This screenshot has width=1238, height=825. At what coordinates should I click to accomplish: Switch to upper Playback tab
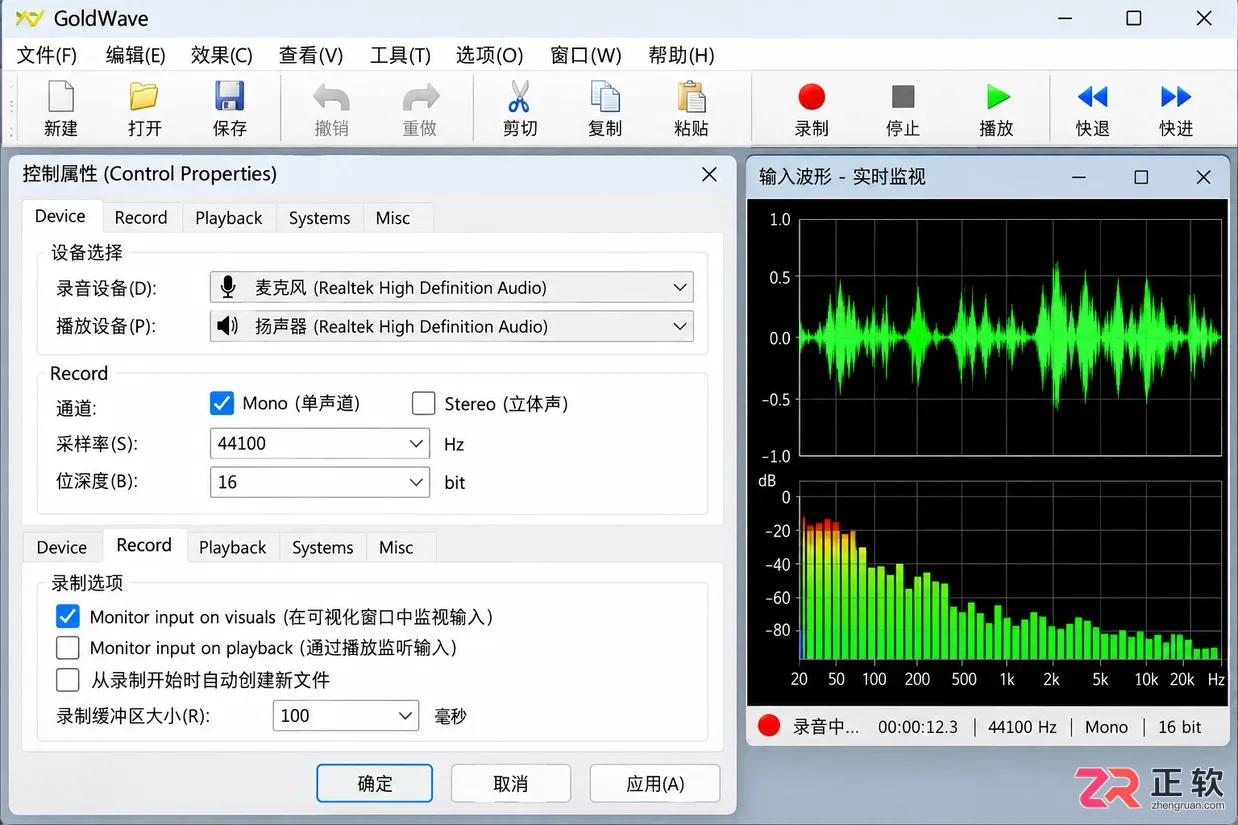pyautogui.click(x=229, y=218)
